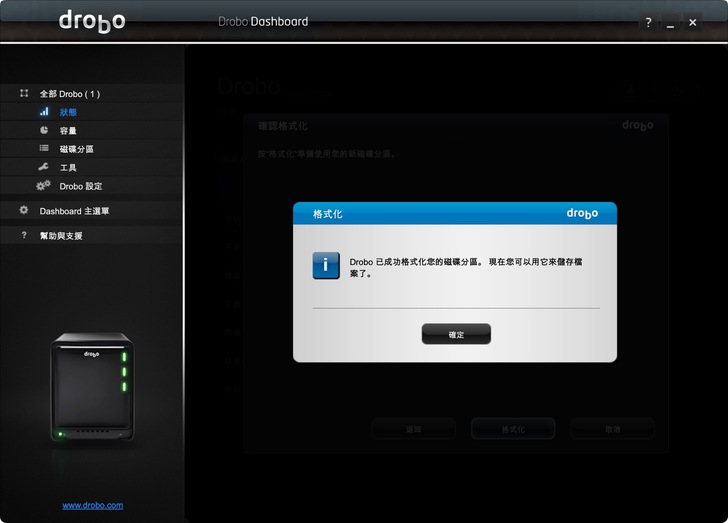The image size is (728, 523).
Task: Click the Dashboard menu gear icon
Action: tap(24, 210)
